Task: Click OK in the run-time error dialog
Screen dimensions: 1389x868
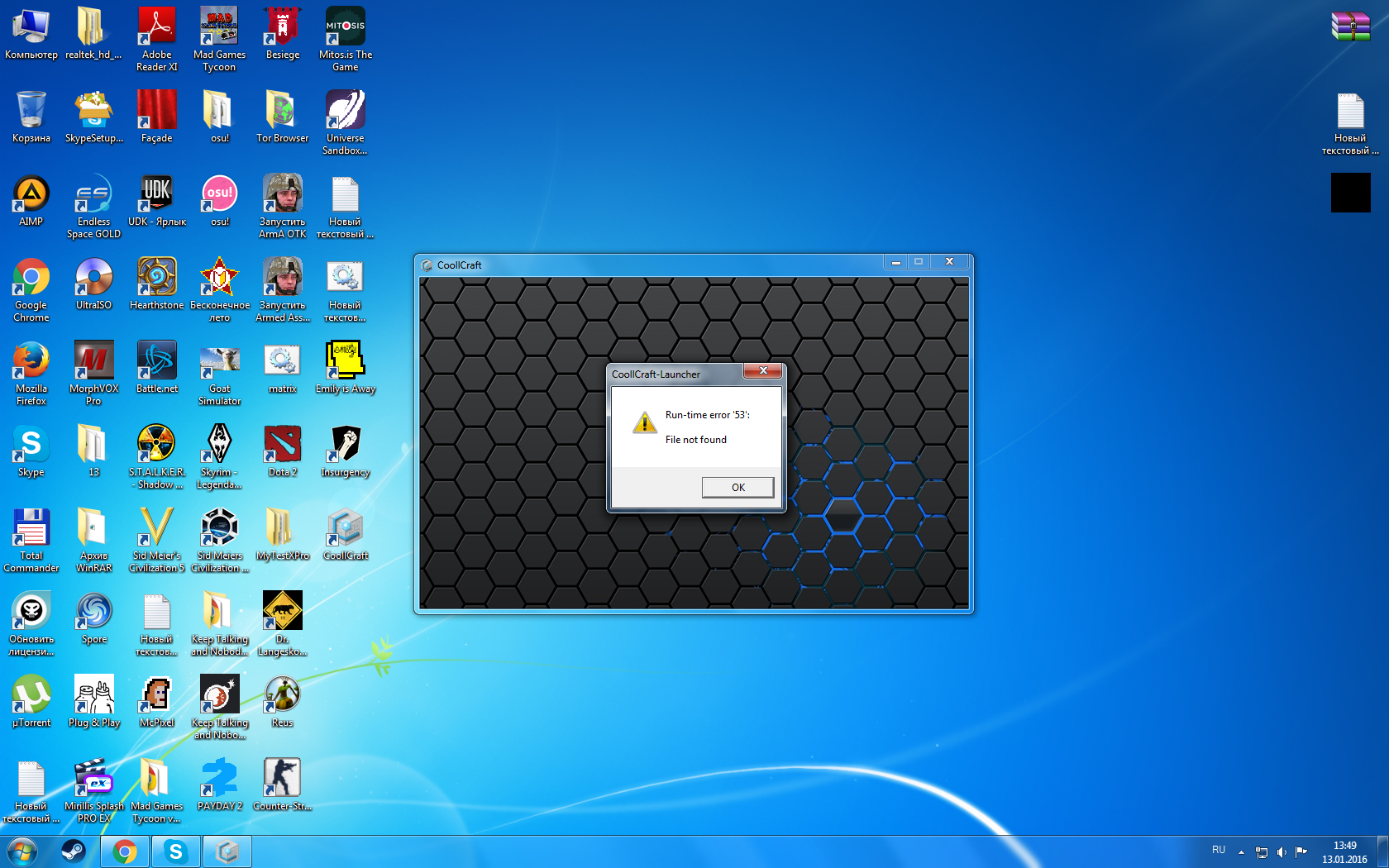Action: 737,487
